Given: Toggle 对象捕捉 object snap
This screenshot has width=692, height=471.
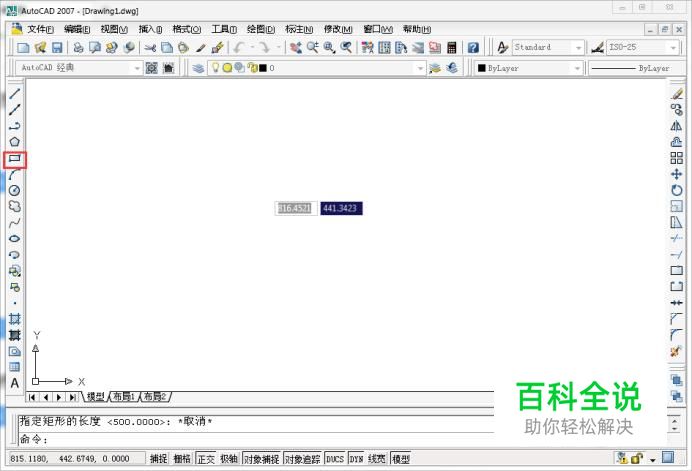Looking at the screenshot, I should click(x=261, y=459).
